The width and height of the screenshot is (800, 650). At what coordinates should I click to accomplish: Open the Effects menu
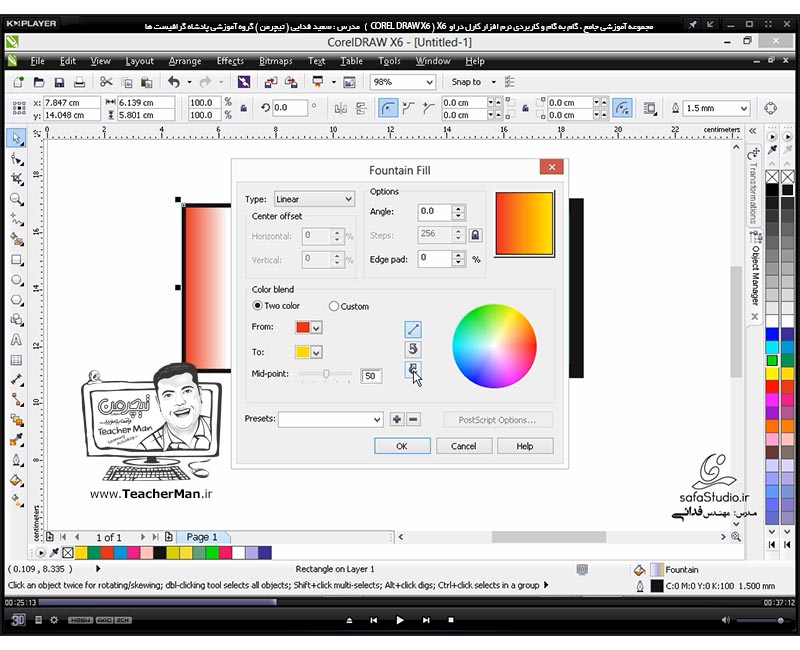point(230,61)
